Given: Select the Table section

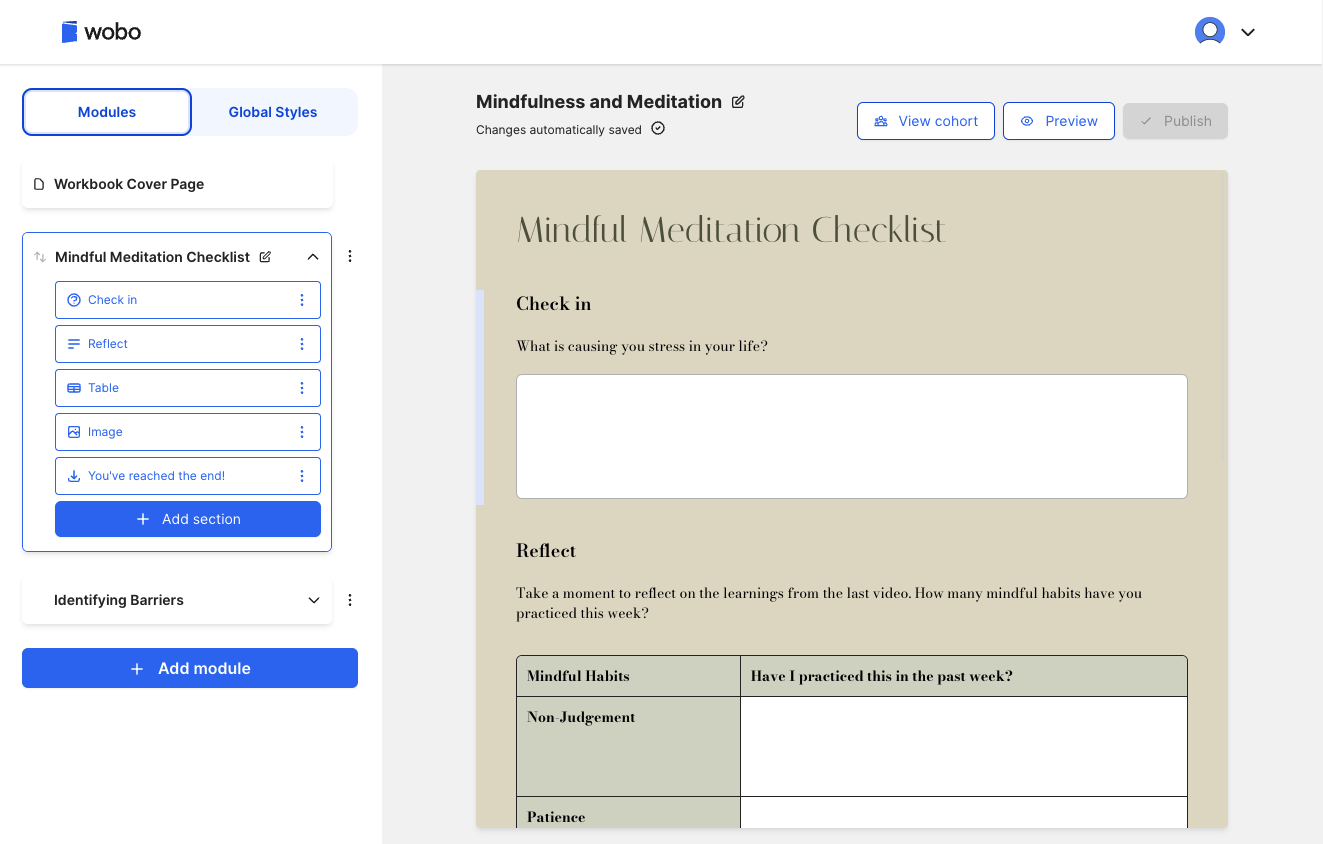Looking at the screenshot, I should [x=188, y=388].
